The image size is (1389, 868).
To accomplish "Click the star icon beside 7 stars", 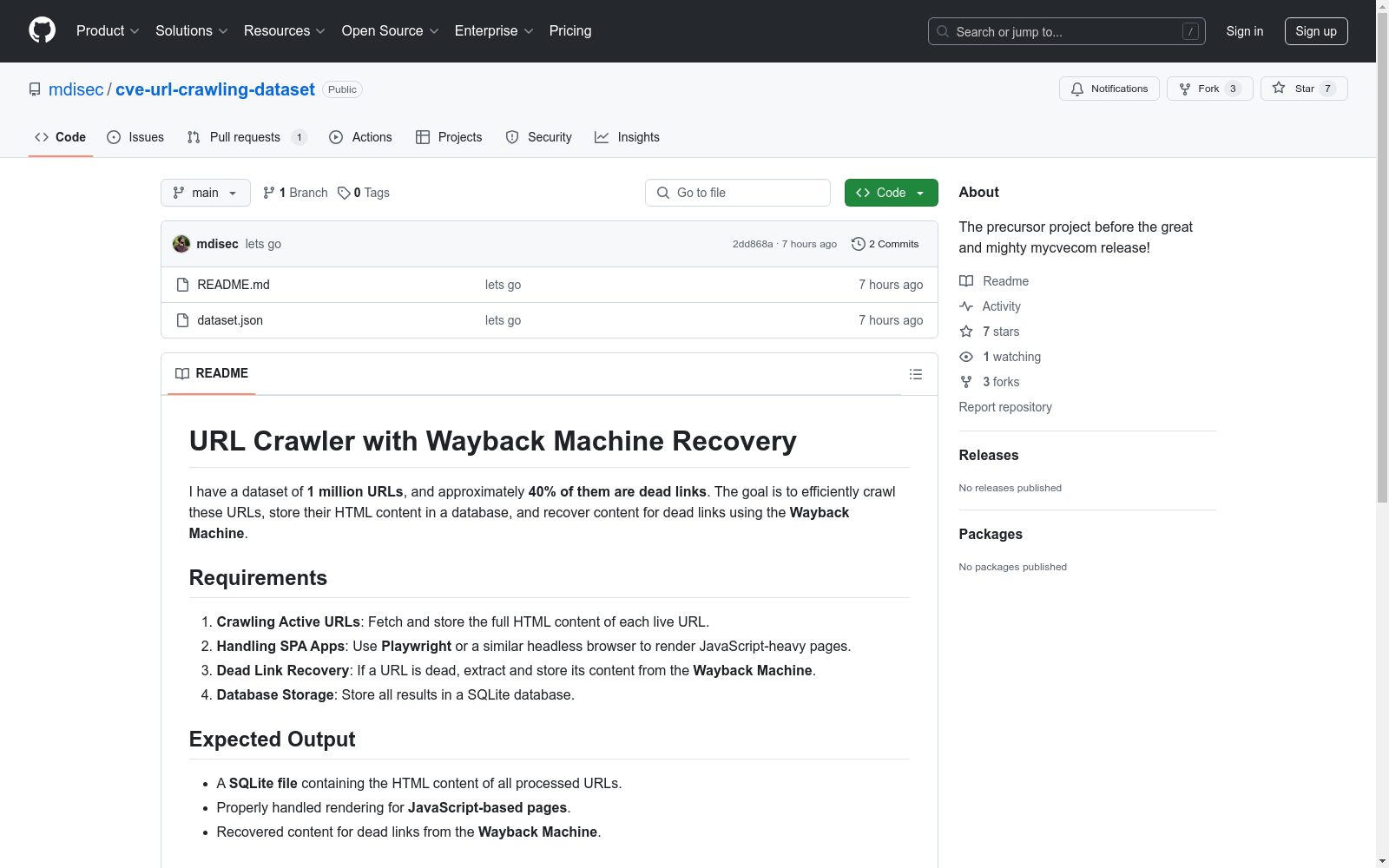I will pyautogui.click(x=966, y=332).
